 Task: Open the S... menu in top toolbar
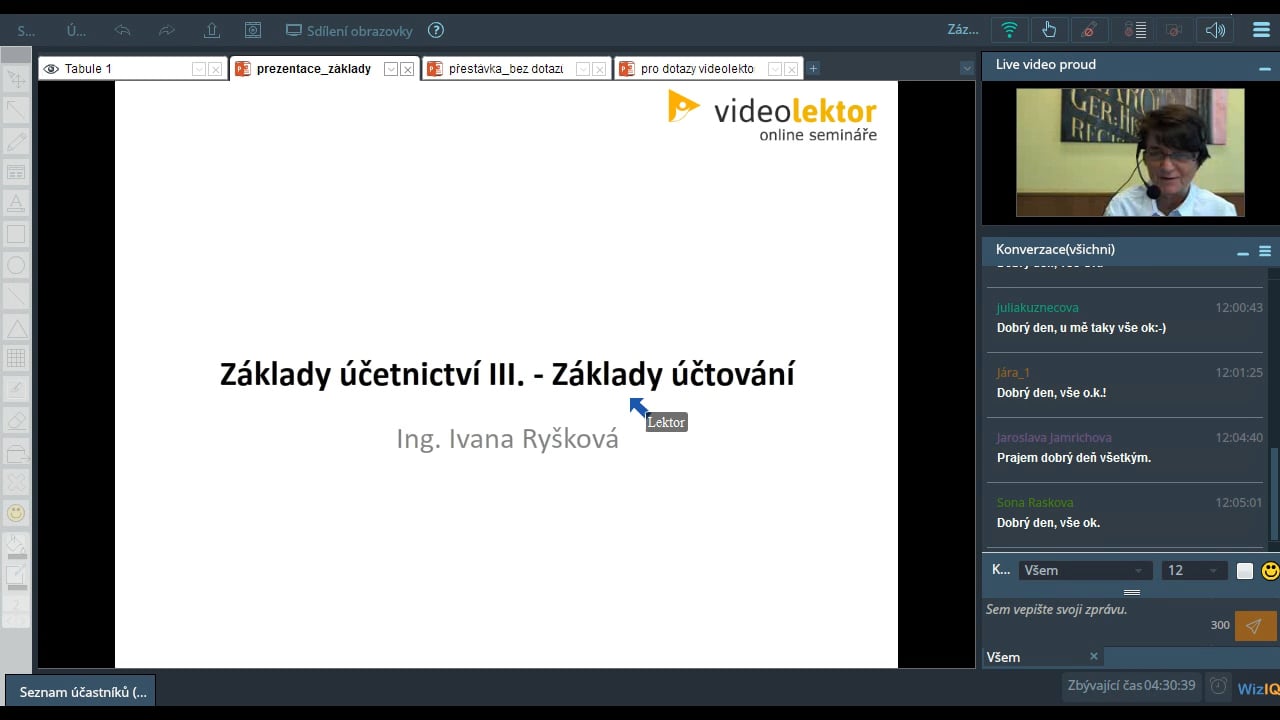(26, 30)
